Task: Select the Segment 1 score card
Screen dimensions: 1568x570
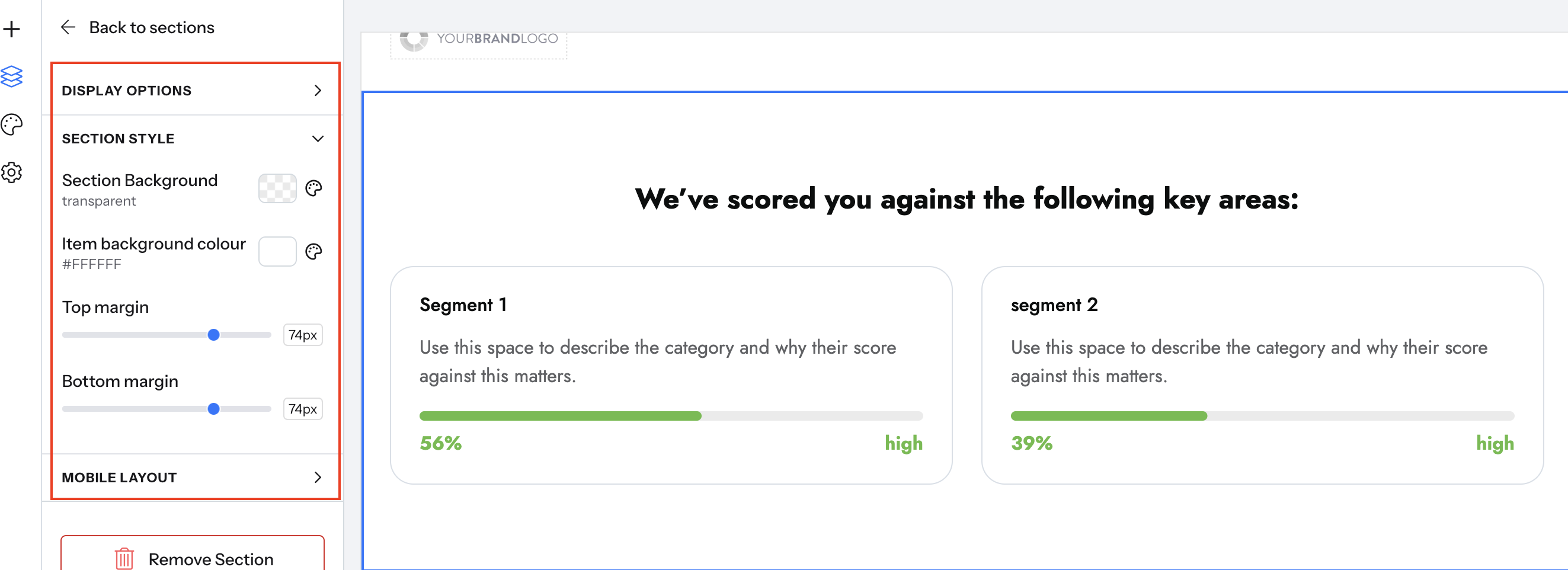Action: coord(671,375)
